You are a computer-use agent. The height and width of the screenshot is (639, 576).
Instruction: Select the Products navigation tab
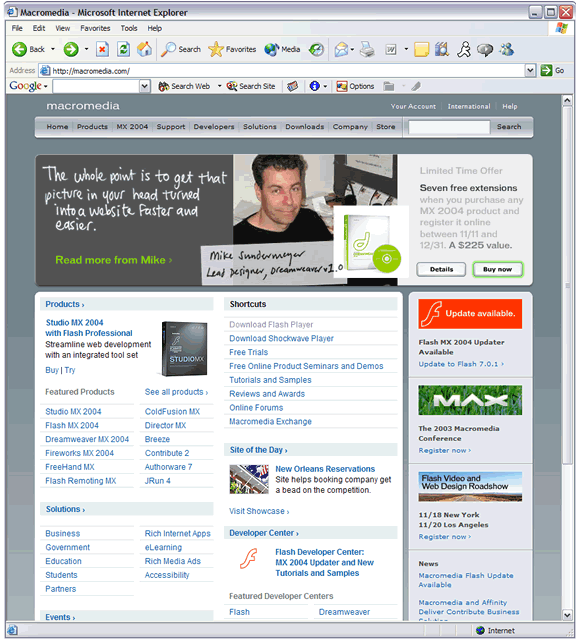[x=92, y=127]
